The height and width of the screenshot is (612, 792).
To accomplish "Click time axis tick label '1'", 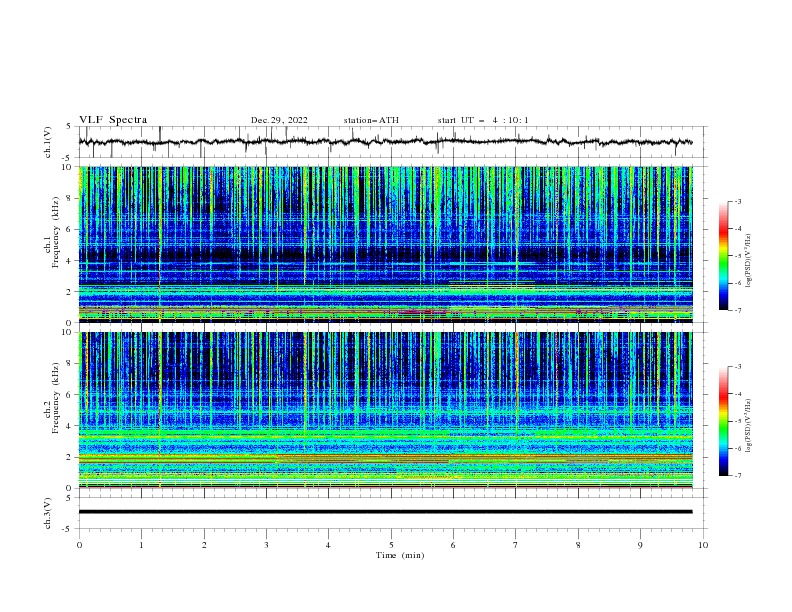I will (141, 545).
